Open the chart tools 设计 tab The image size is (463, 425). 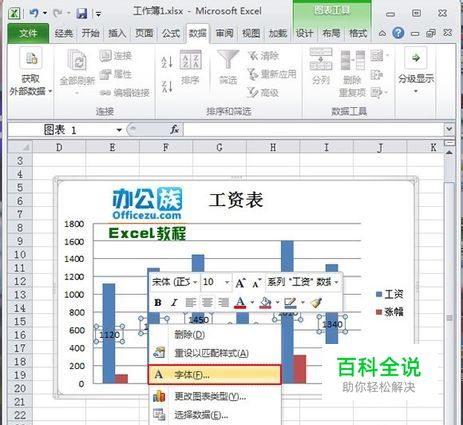coord(304,33)
